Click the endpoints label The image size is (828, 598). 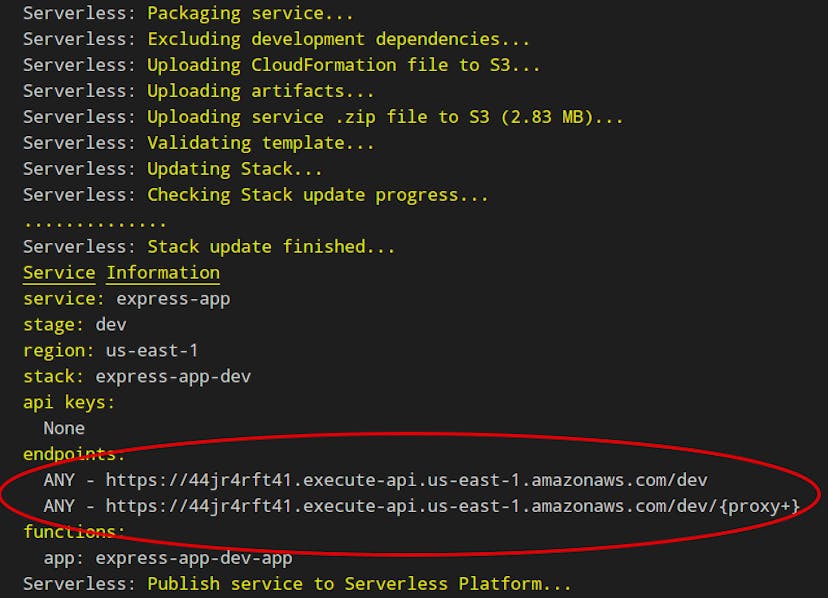pyautogui.click(x=65, y=454)
